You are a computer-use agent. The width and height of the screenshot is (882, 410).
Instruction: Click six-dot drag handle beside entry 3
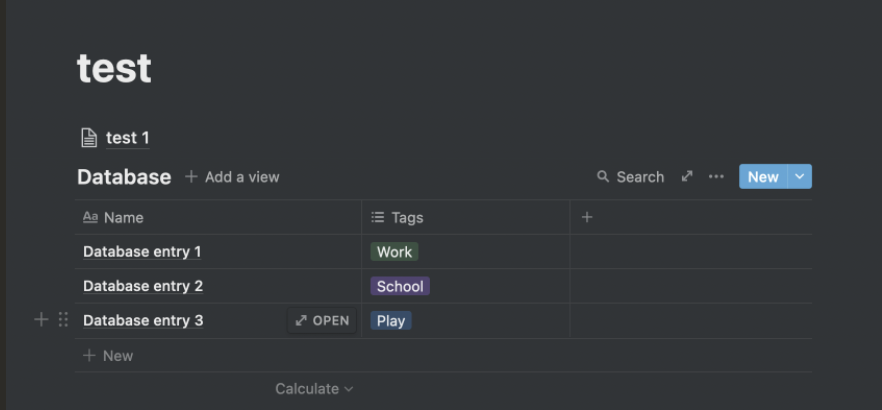click(x=63, y=320)
